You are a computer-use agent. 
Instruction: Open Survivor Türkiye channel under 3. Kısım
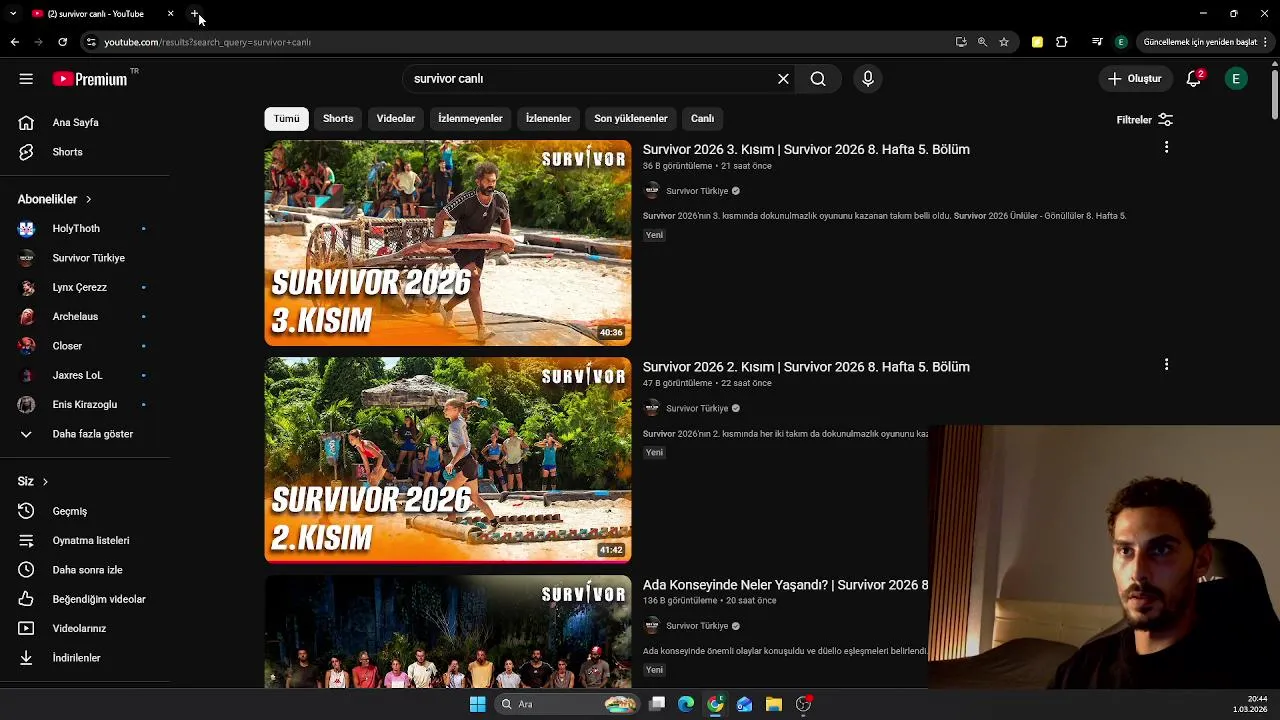(x=697, y=191)
